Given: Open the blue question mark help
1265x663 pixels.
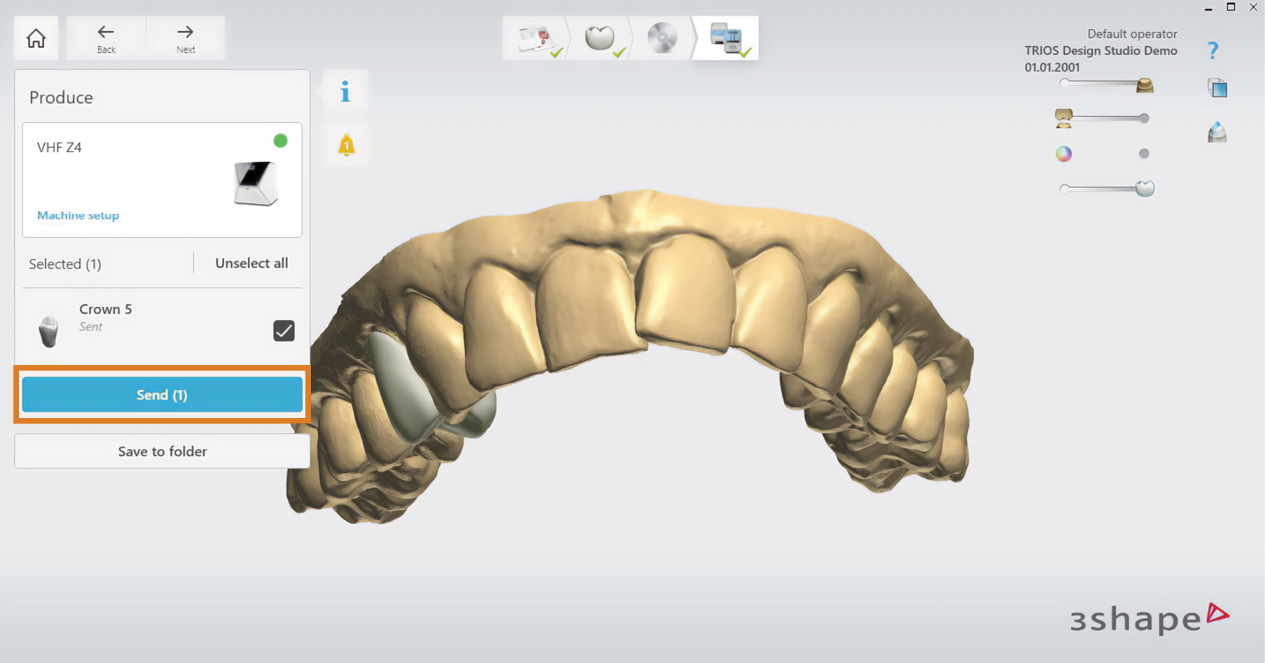Looking at the screenshot, I should pyautogui.click(x=1213, y=50).
